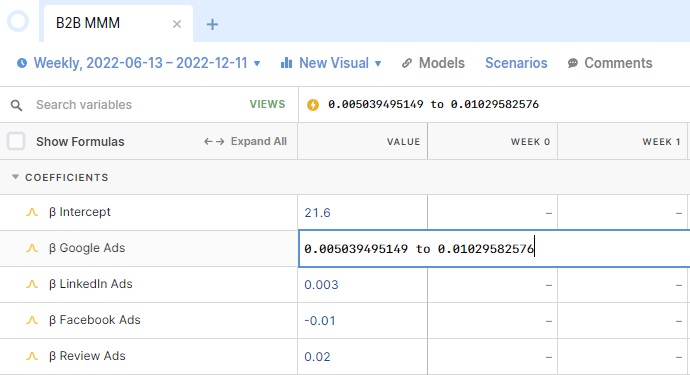Open the Scenarios link
The width and height of the screenshot is (690, 375).
pyautogui.click(x=516, y=63)
